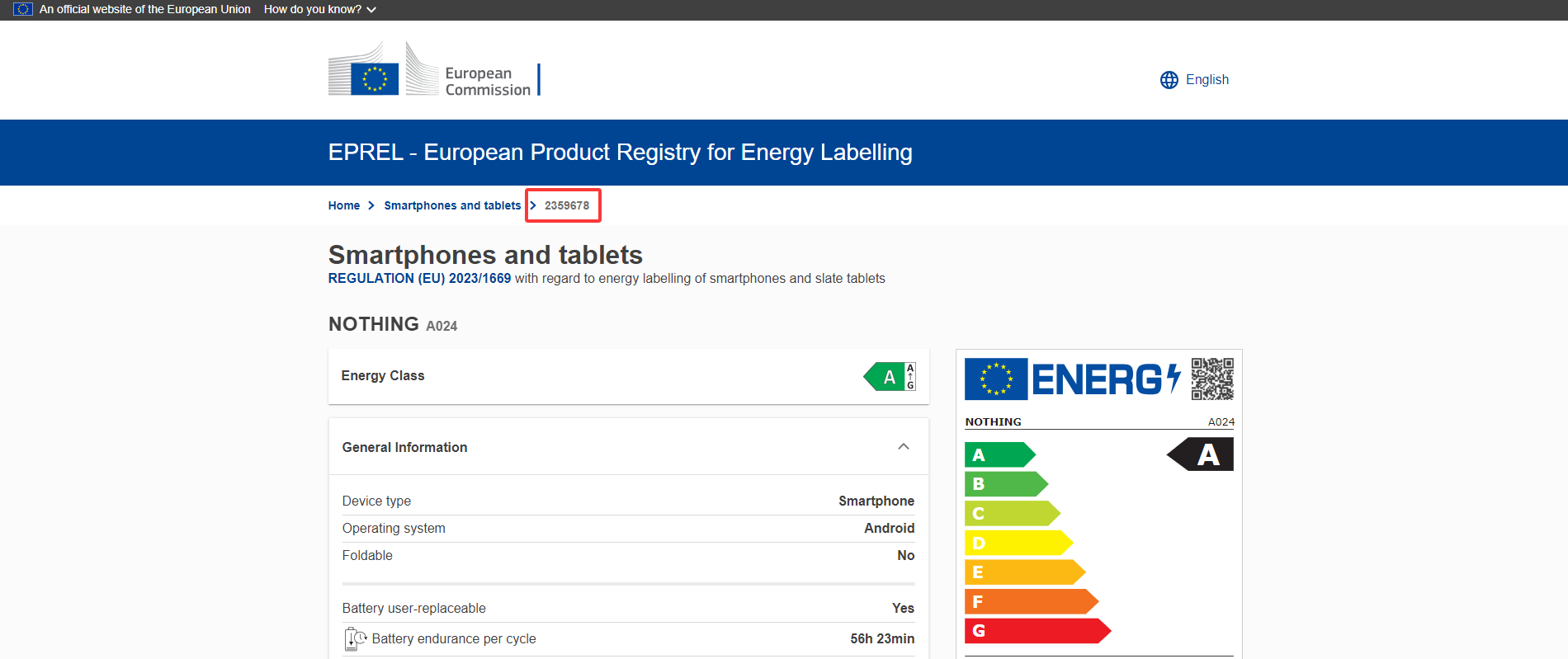Click the General Information header
This screenshot has width=1568, height=659.
[x=404, y=447]
